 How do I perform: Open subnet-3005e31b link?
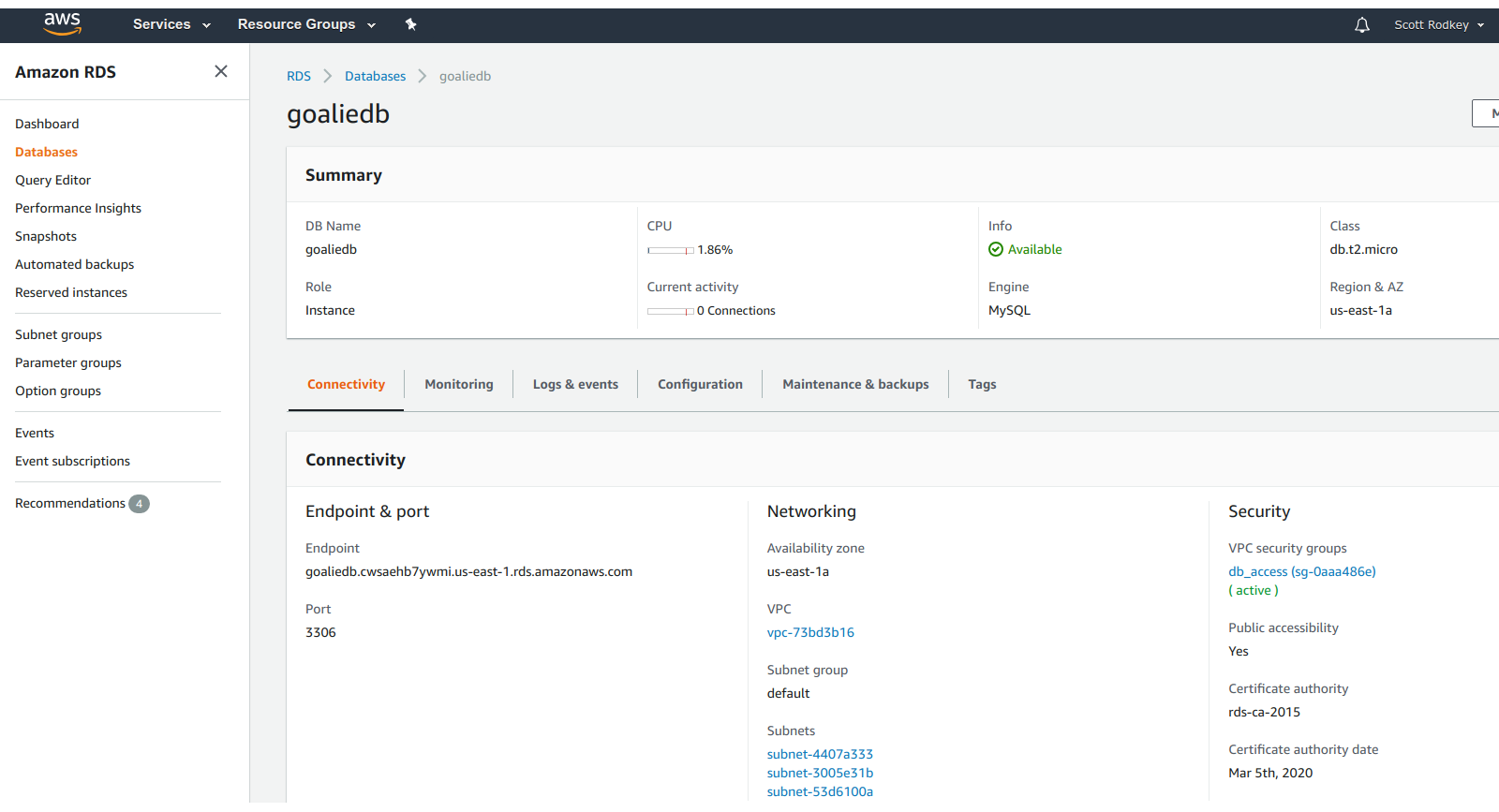coord(820,773)
